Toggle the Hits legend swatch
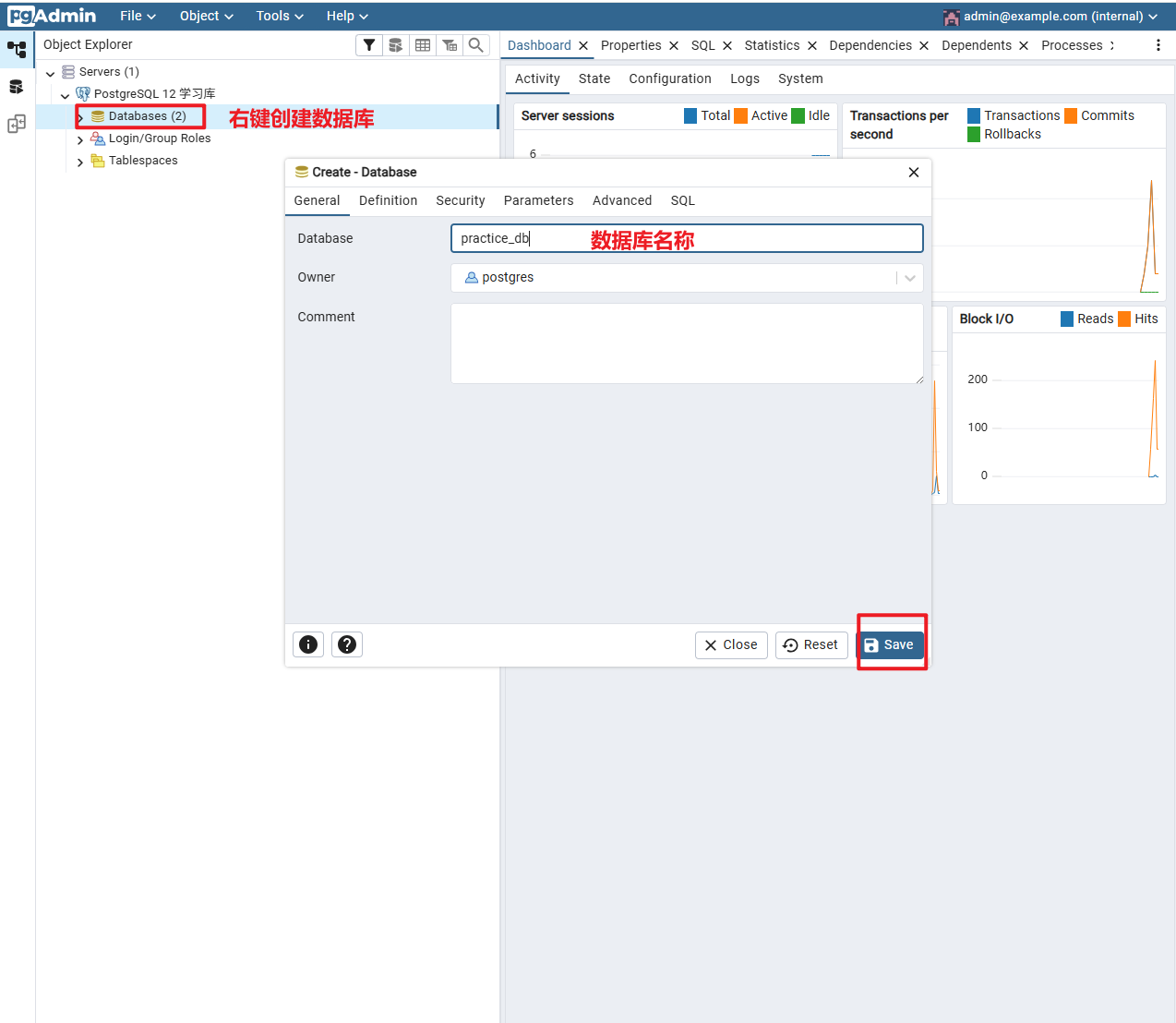 (x=1124, y=319)
